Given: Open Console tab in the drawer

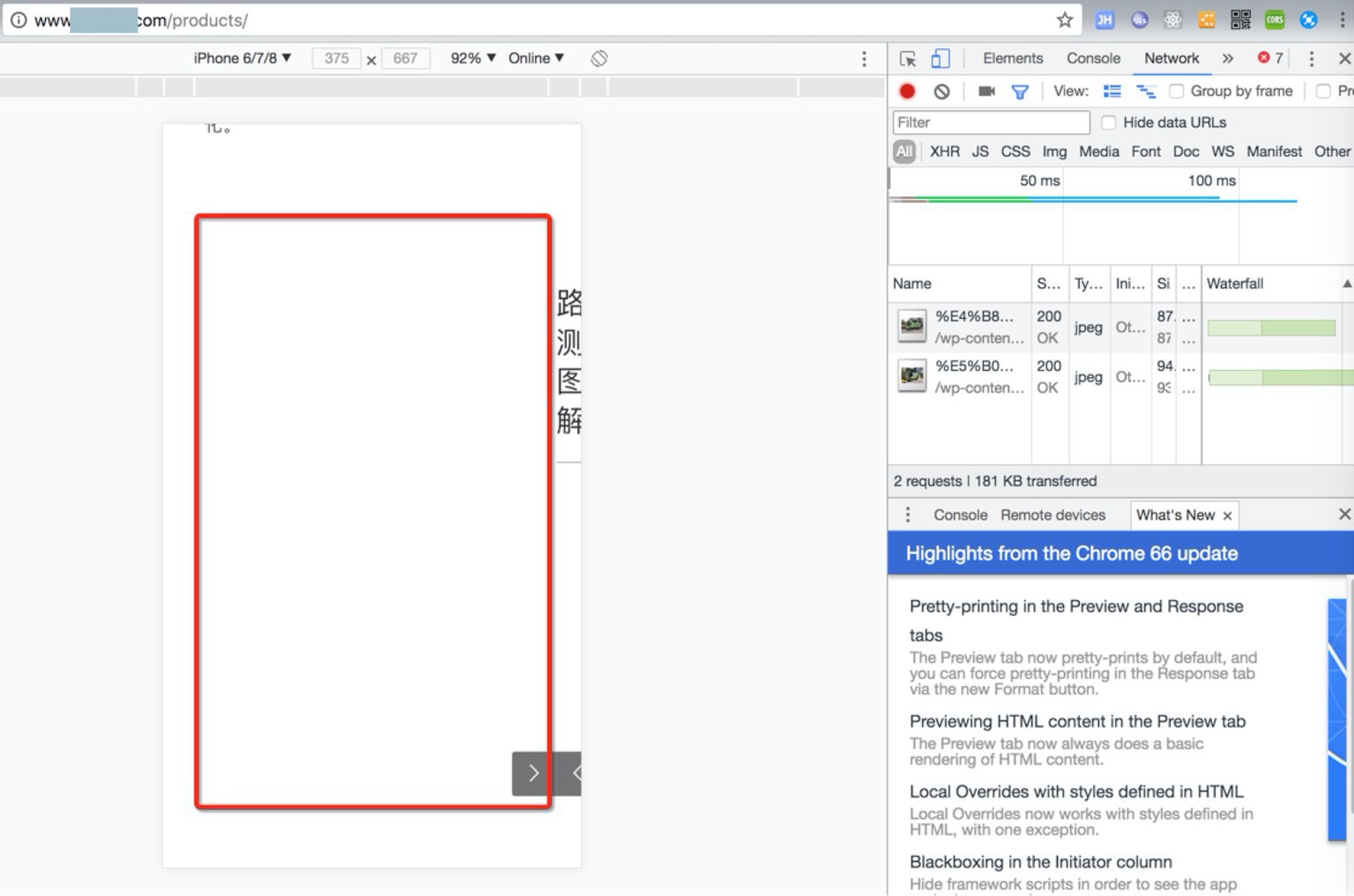Looking at the screenshot, I should point(960,515).
